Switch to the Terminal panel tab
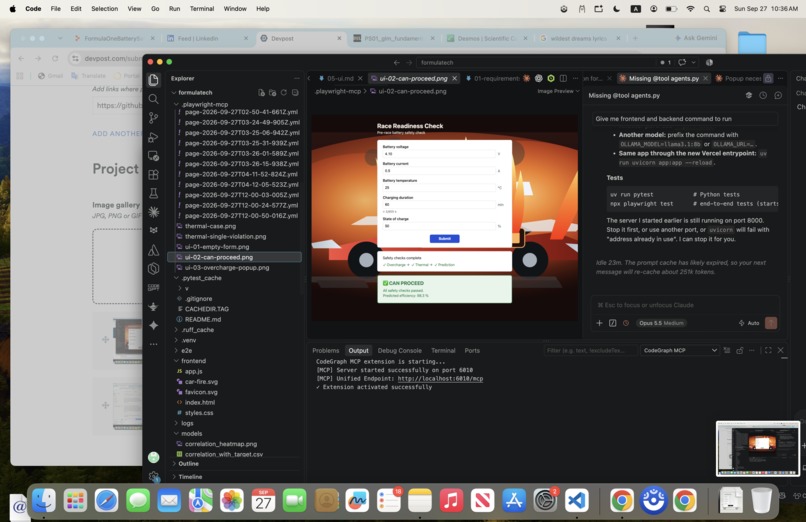This screenshot has height=522, width=806. pos(443,350)
